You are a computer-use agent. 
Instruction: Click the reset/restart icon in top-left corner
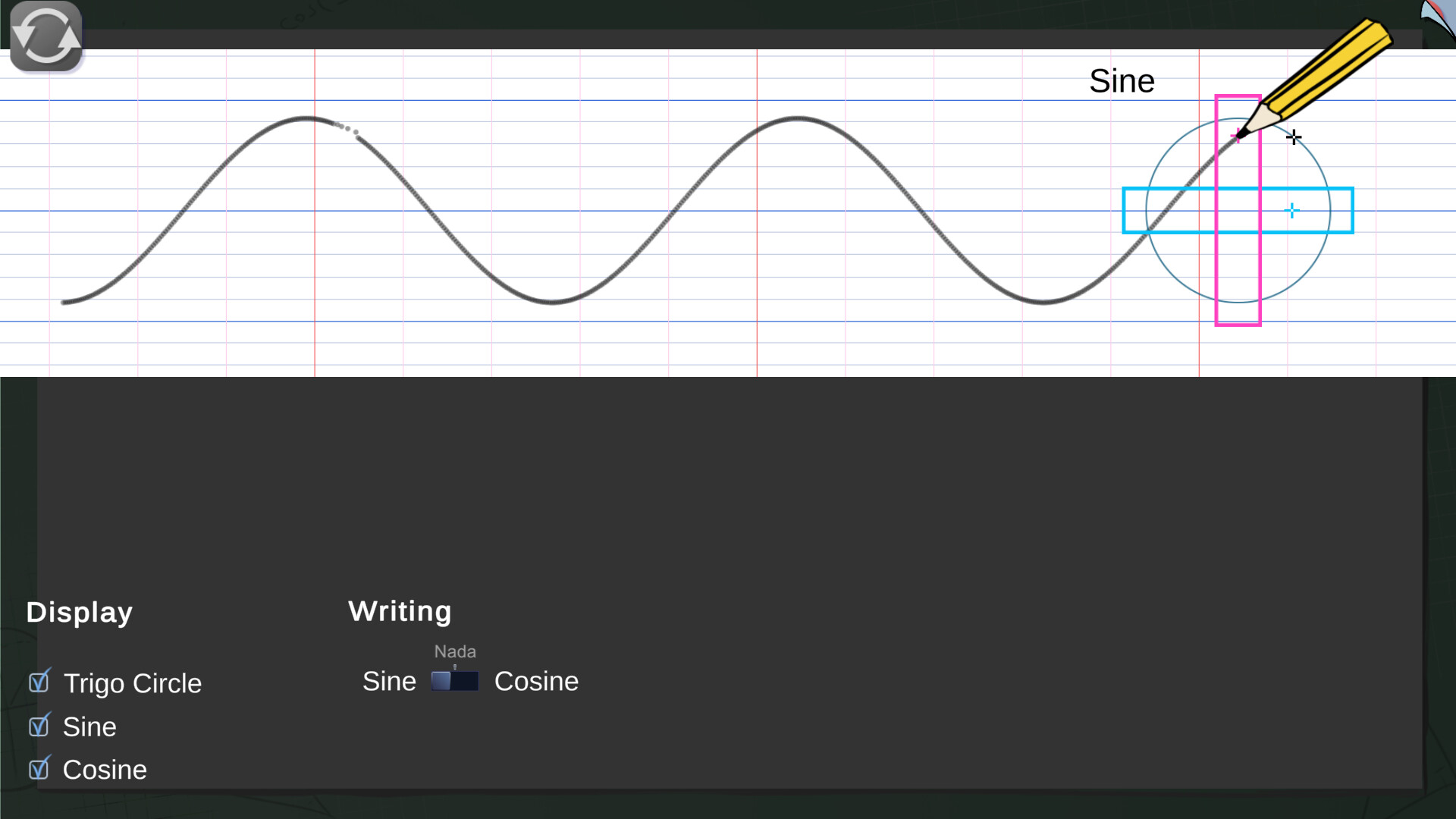tap(45, 34)
